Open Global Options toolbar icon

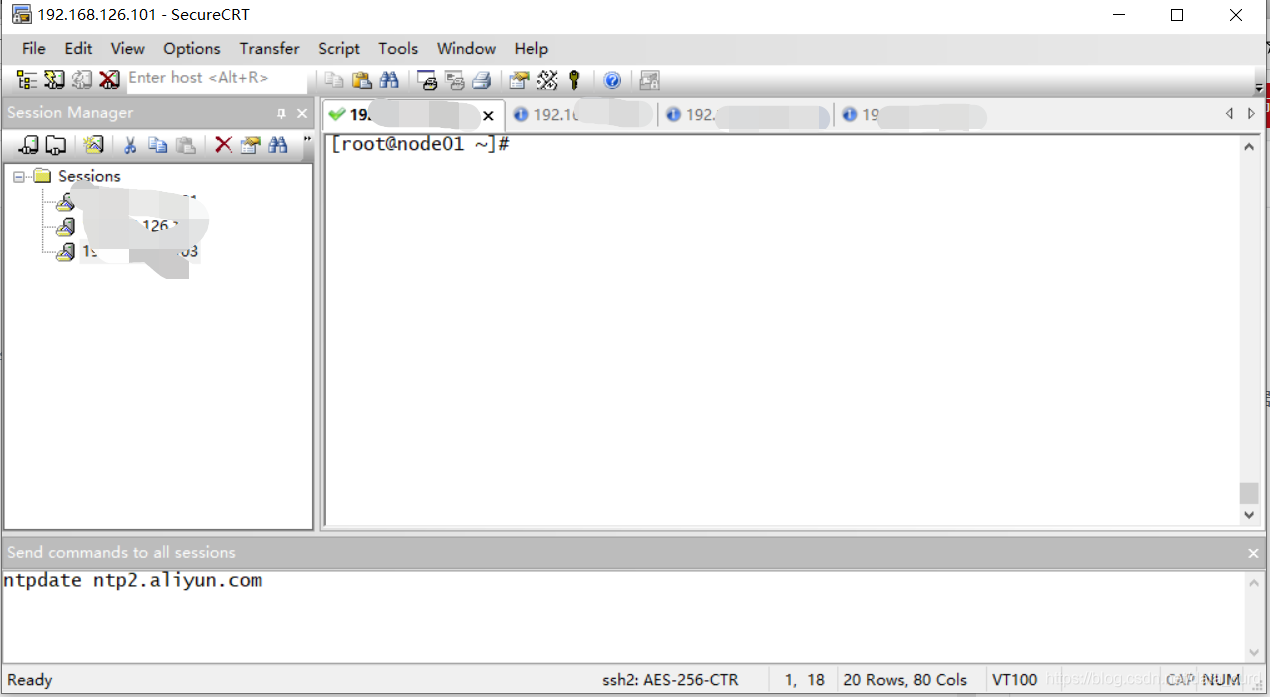pyautogui.click(x=547, y=80)
